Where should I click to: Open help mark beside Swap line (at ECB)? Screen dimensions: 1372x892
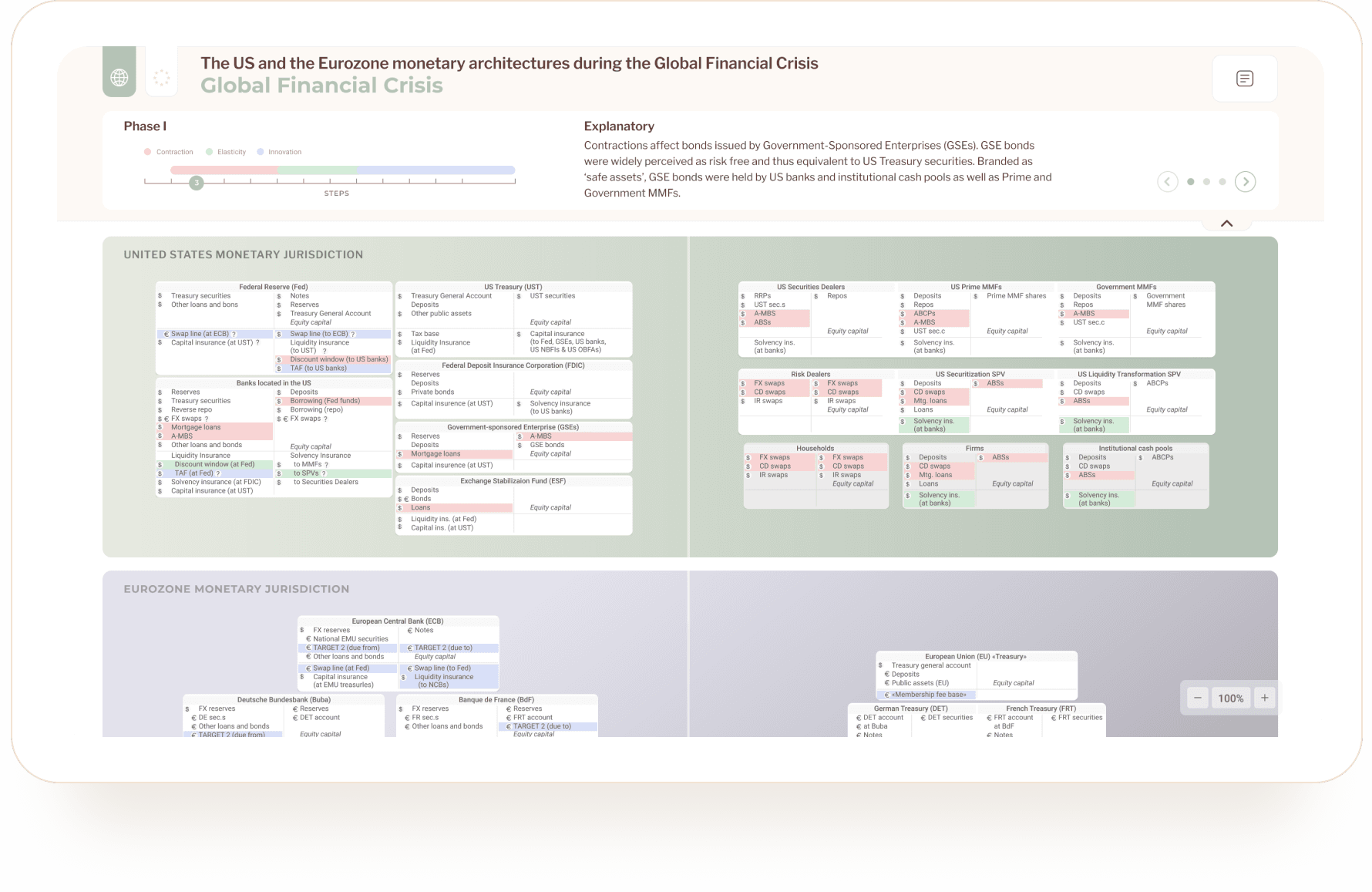(x=234, y=335)
